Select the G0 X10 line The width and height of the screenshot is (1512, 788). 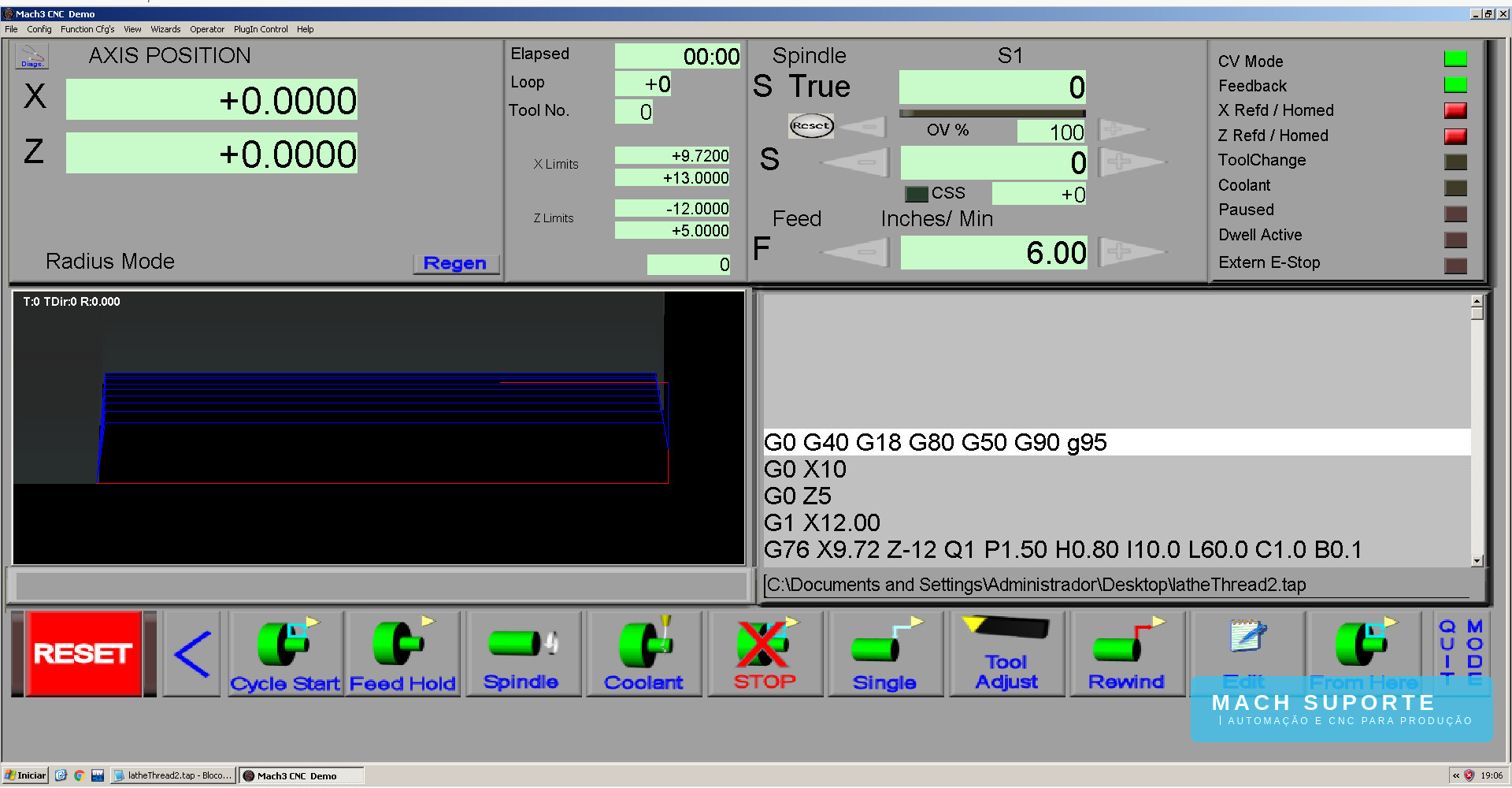click(1117, 469)
